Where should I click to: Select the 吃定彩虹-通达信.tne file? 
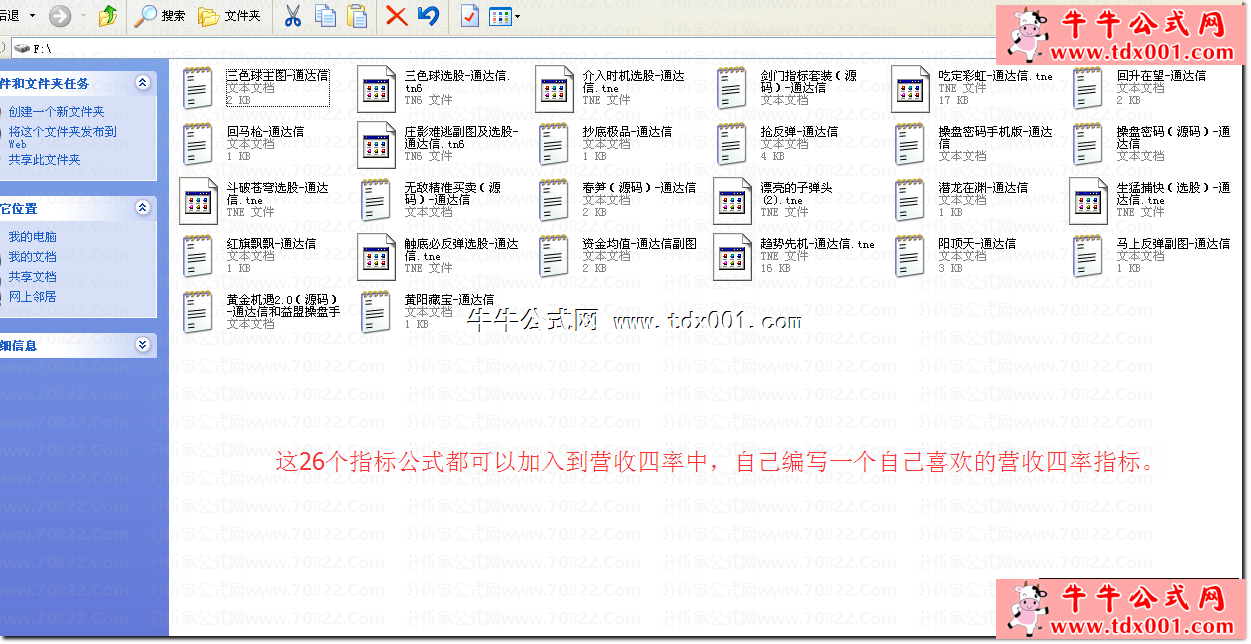pyautogui.click(x=972, y=87)
